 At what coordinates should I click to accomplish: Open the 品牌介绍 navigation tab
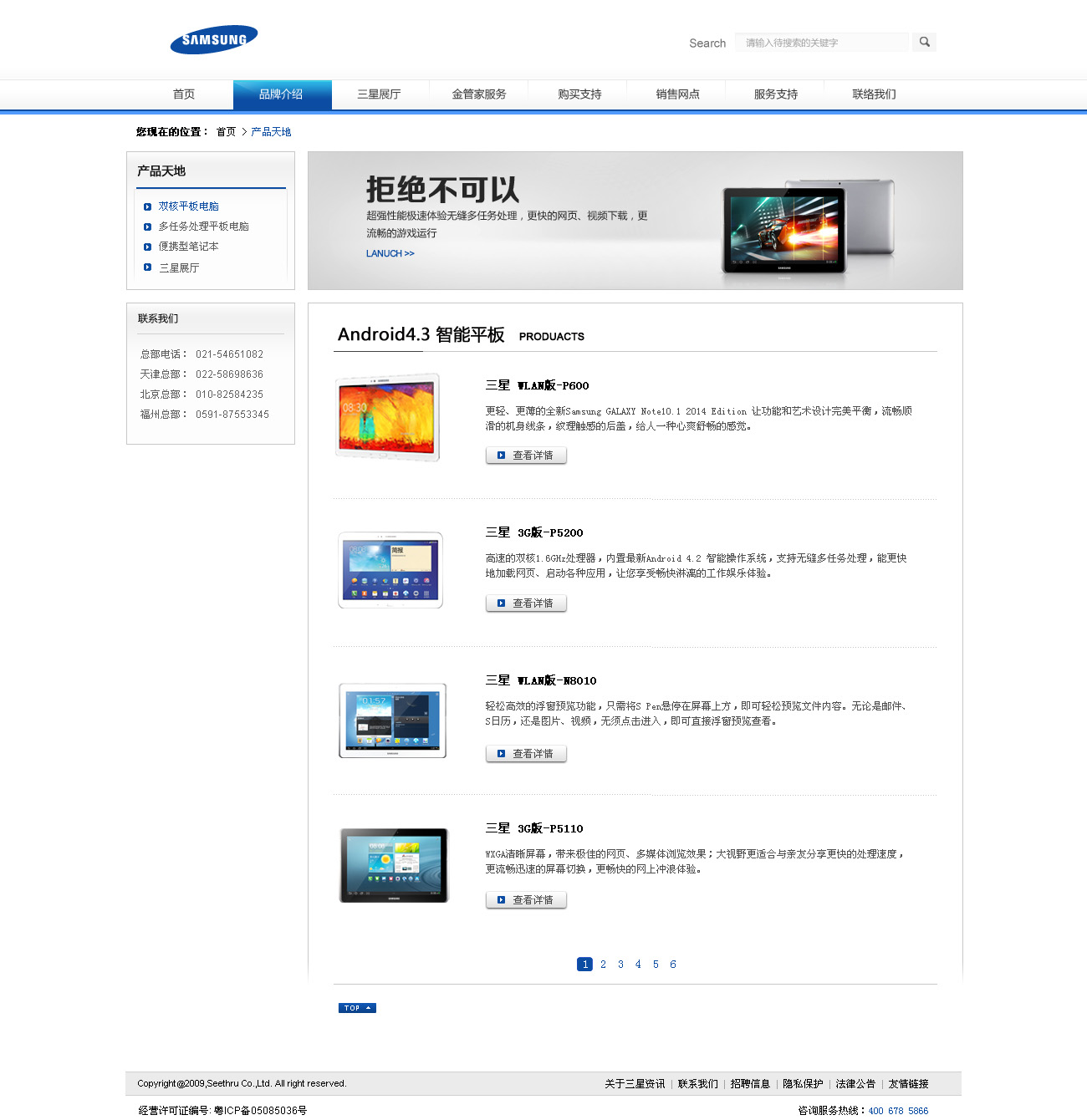point(282,94)
